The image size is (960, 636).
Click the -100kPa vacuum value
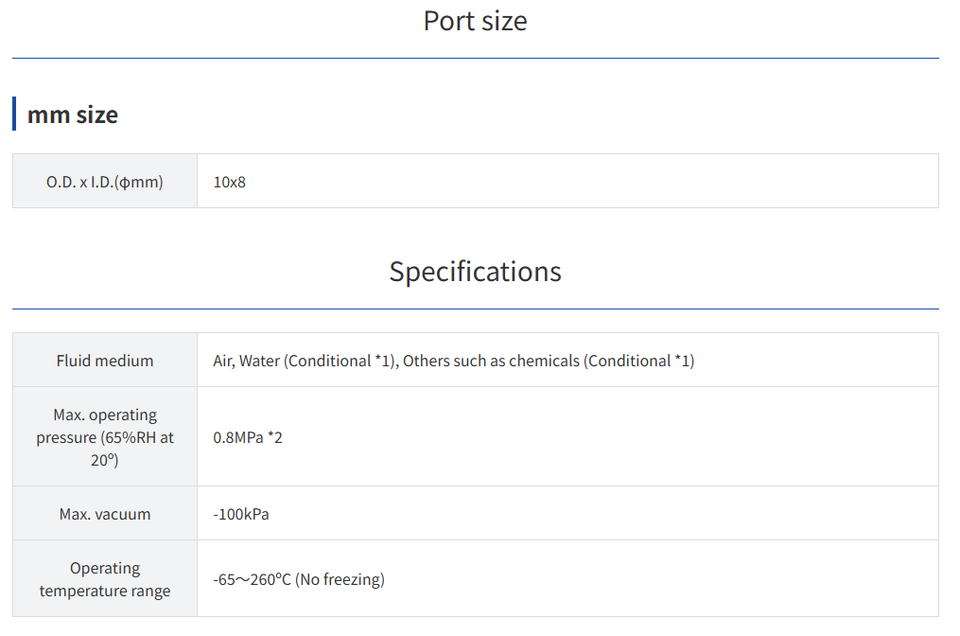coord(241,514)
